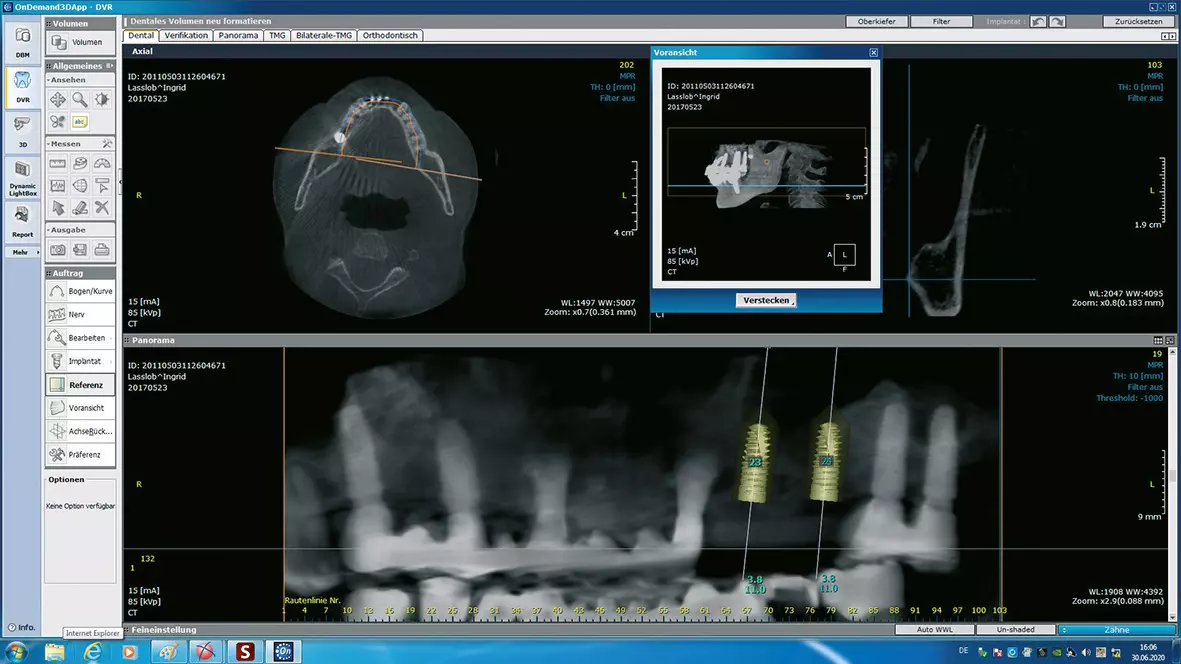Select the profile graph measurement tool
This screenshot has width=1181, height=664.
[58, 185]
